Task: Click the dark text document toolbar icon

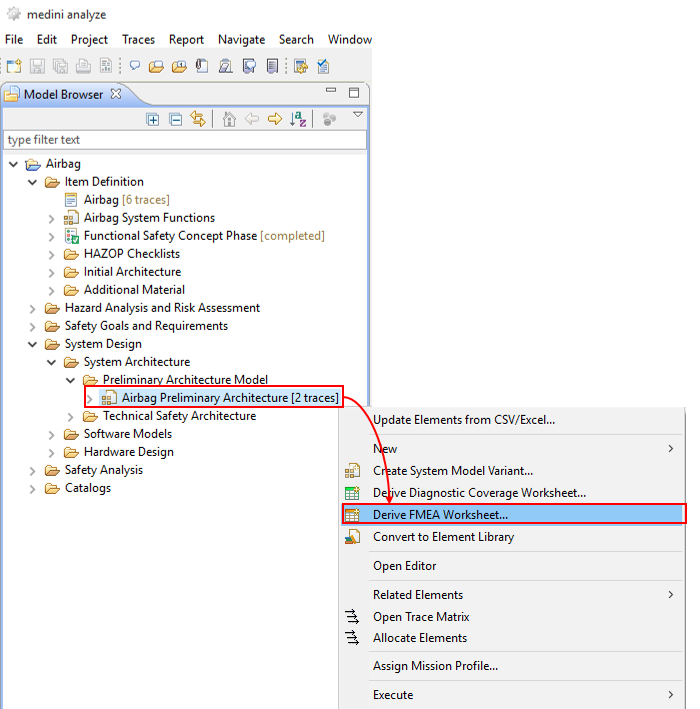Action: 273,66
